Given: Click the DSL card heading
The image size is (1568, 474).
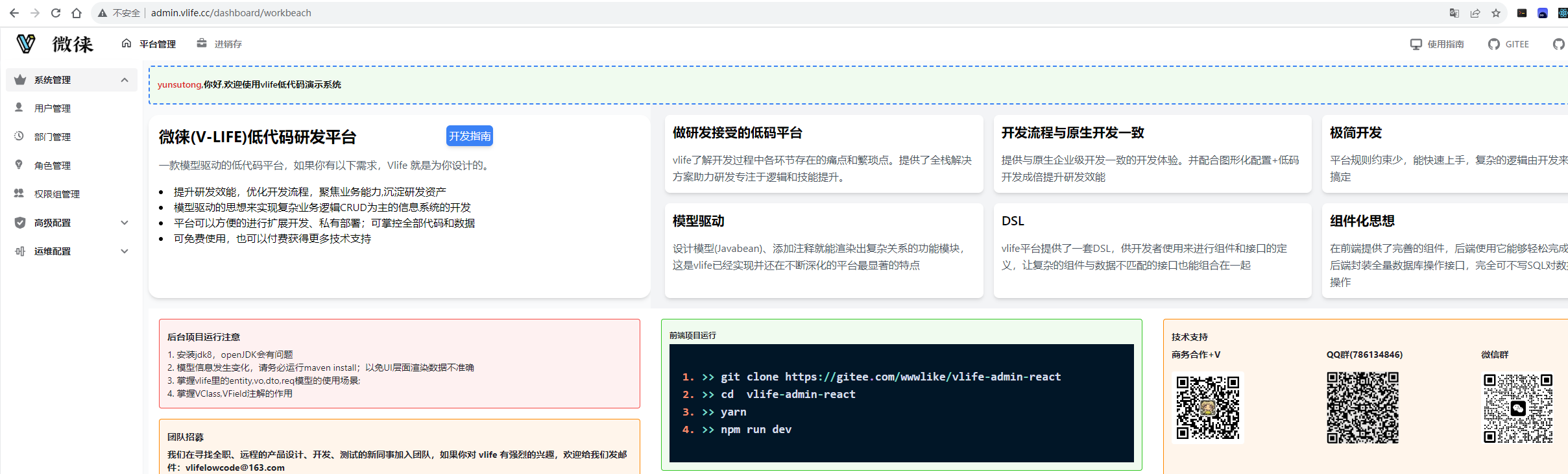Looking at the screenshot, I should point(1013,221).
